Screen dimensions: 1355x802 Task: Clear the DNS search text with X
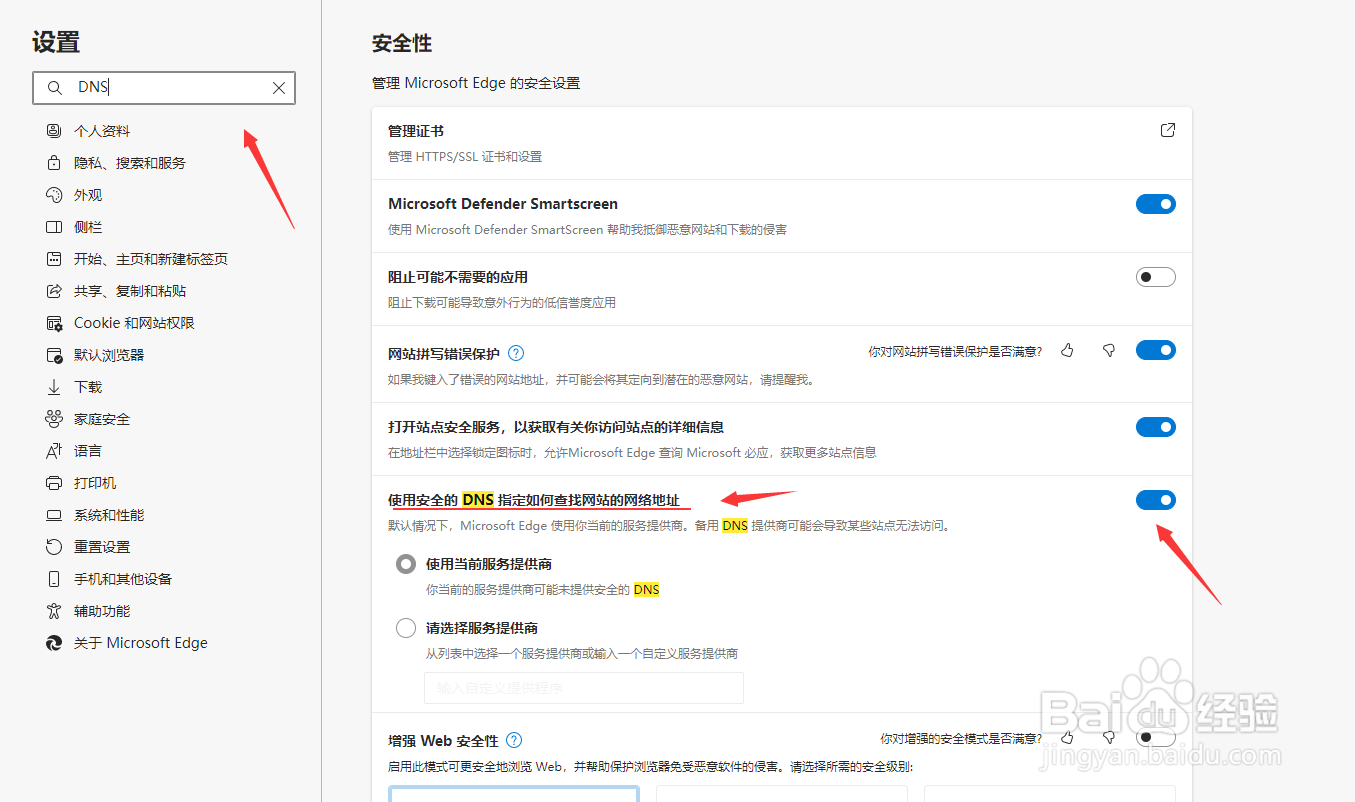tap(279, 88)
